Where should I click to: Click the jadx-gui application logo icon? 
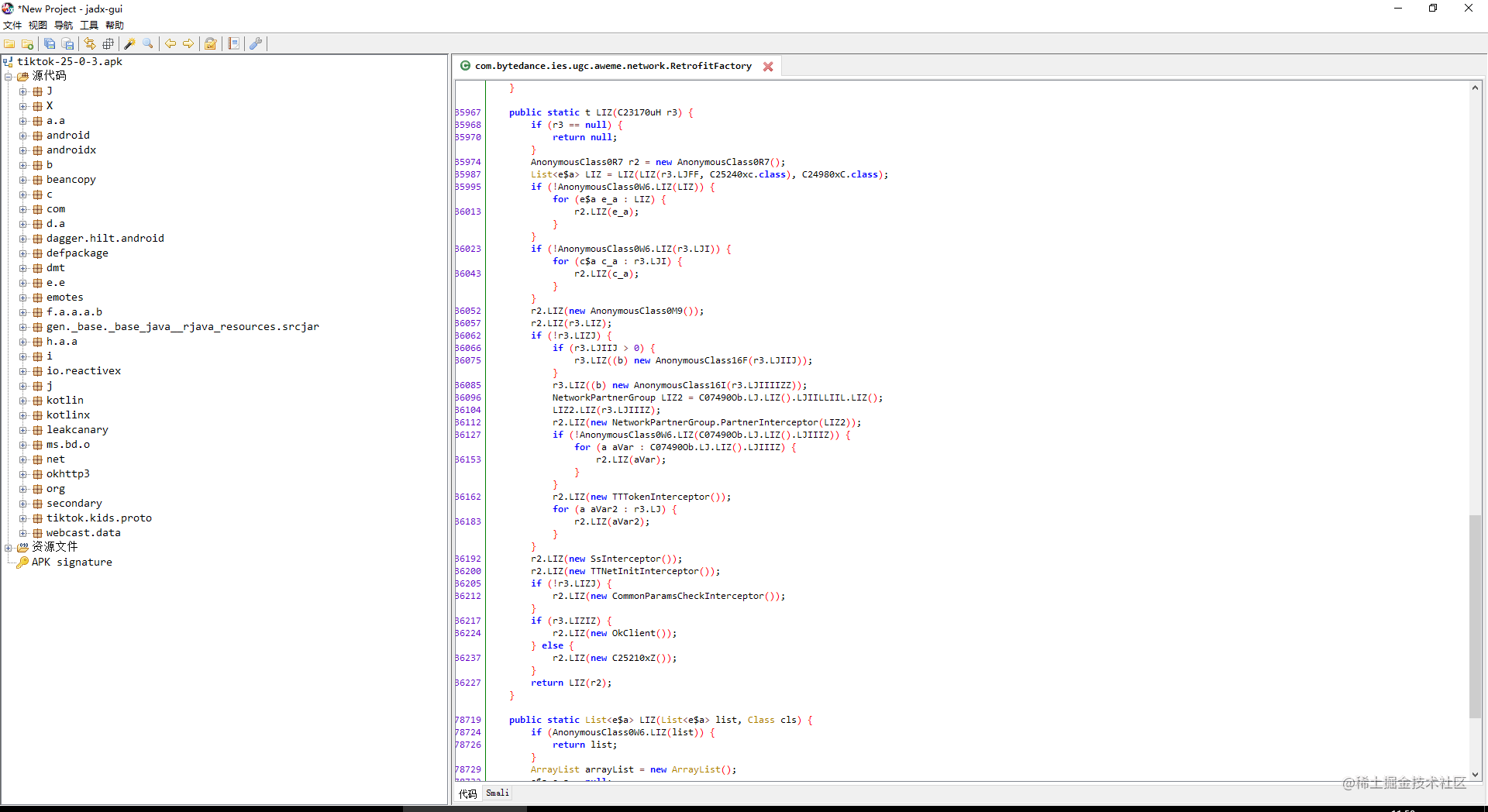pos(8,9)
